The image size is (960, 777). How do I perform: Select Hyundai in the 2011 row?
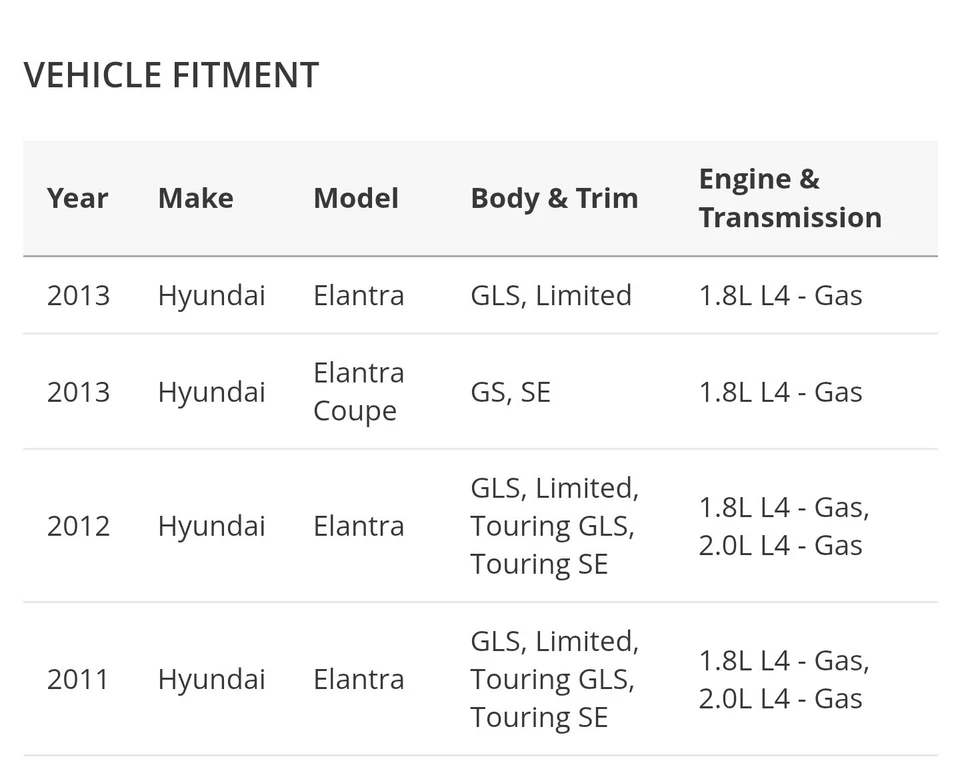[x=212, y=679]
